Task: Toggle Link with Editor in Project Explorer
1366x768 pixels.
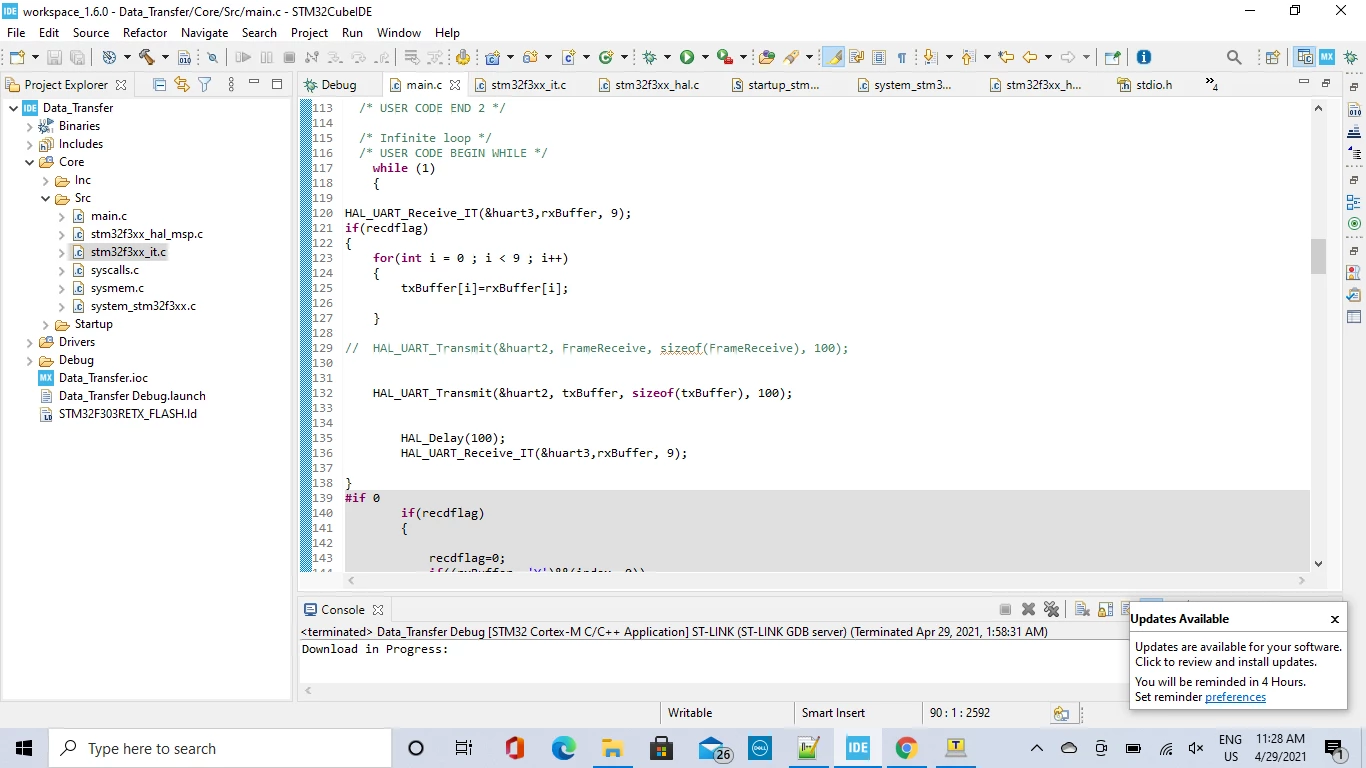Action: [x=182, y=85]
